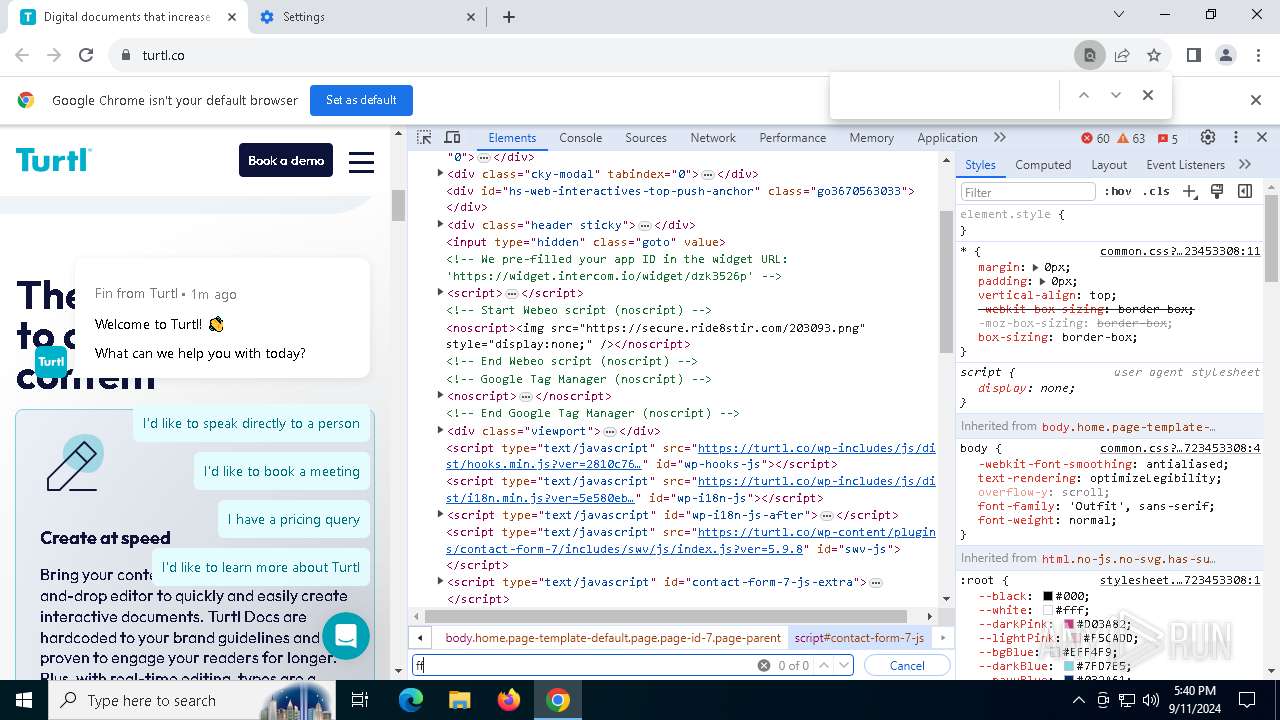The width and height of the screenshot is (1280, 720).
Task: Toggle the :hov element state panel
Action: (x=1117, y=191)
